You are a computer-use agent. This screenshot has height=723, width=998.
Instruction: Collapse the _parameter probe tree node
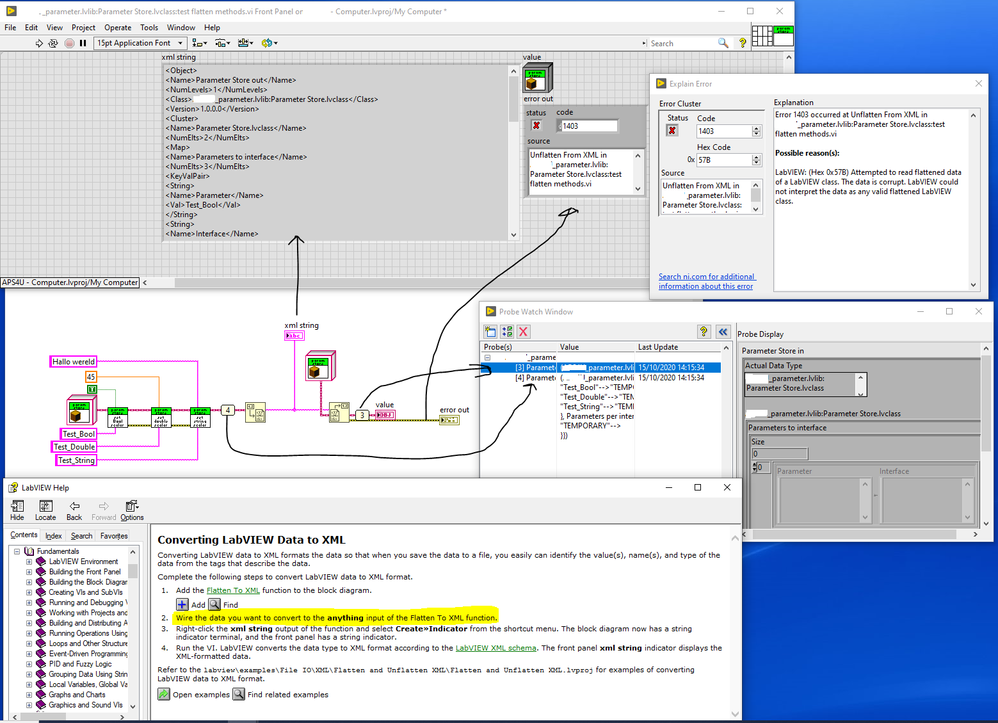488,358
